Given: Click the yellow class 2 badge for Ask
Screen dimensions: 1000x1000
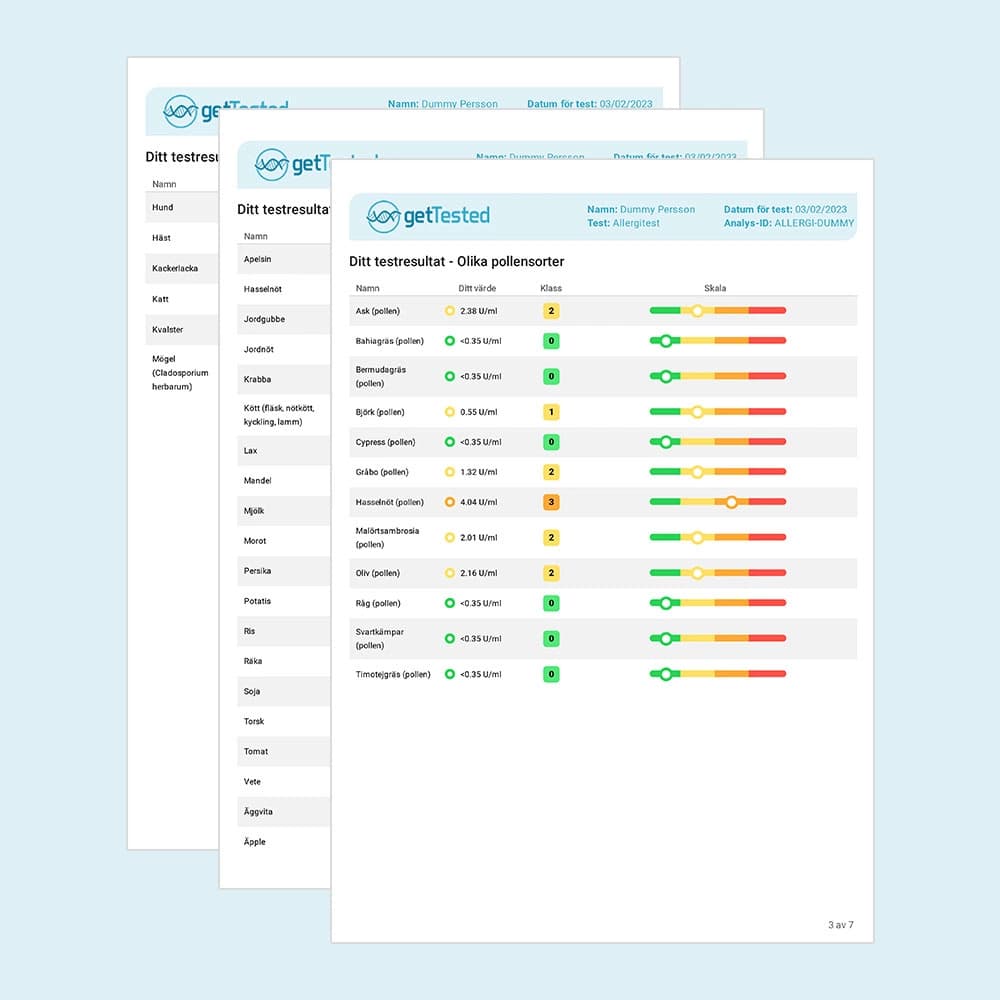Looking at the screenshot, I should pyautogui.click(x=551, y=311).
